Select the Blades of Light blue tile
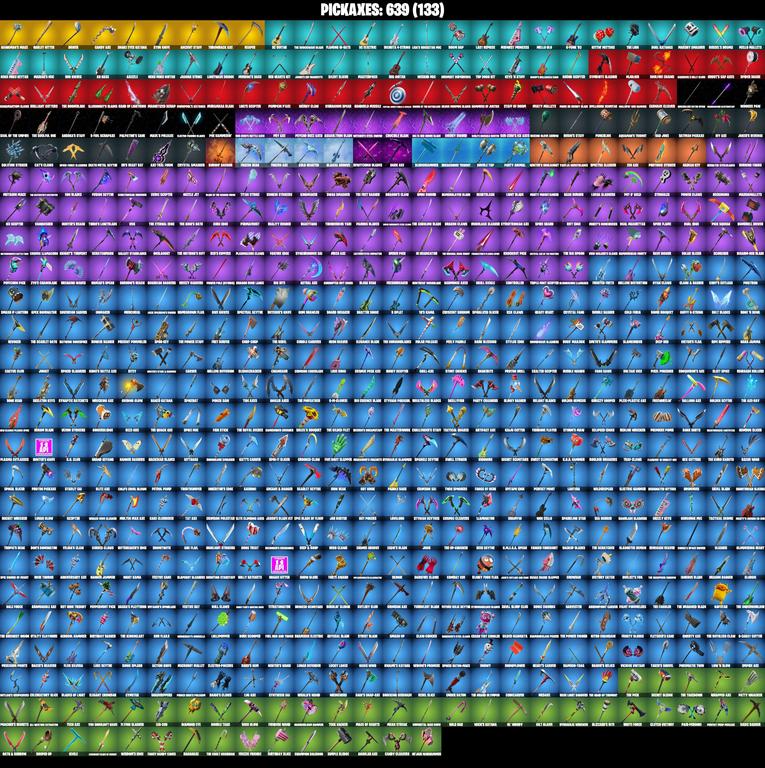 [x=73, y=682]
